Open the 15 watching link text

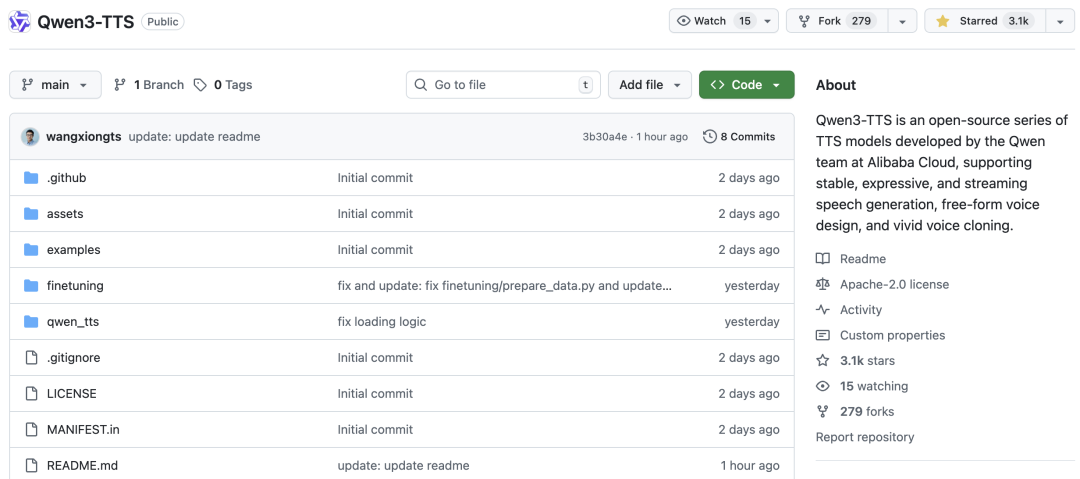(x=874, y=386)
